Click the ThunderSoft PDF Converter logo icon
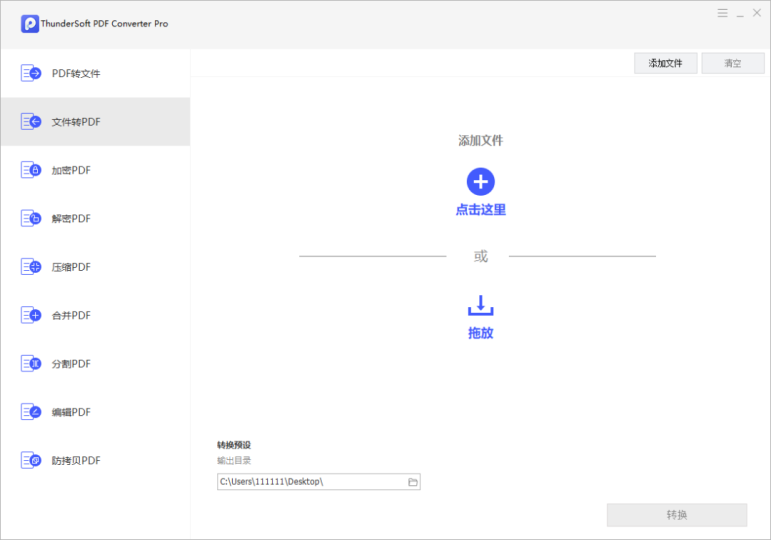 30,24
